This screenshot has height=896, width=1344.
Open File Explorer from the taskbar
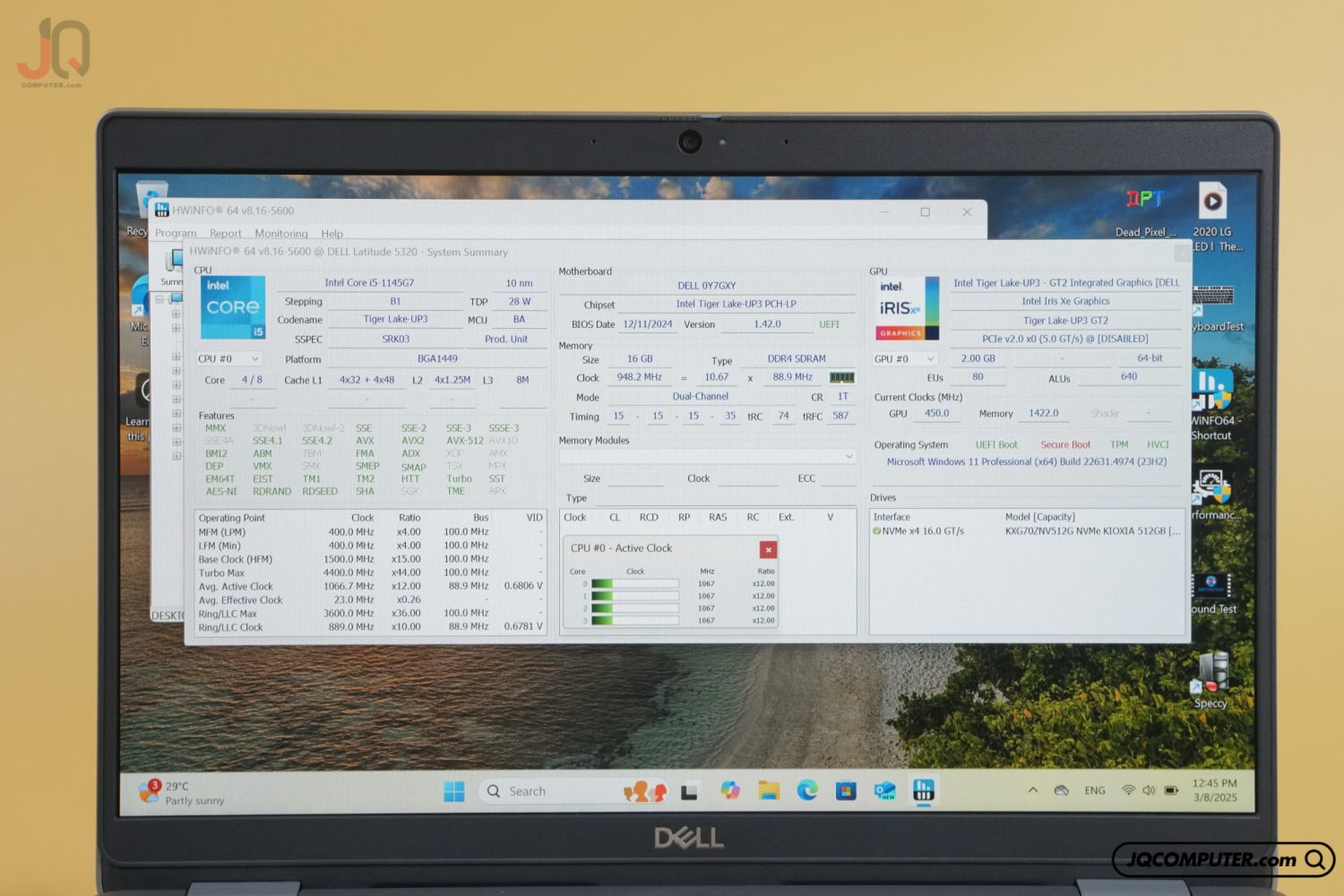tap(769, 790)
